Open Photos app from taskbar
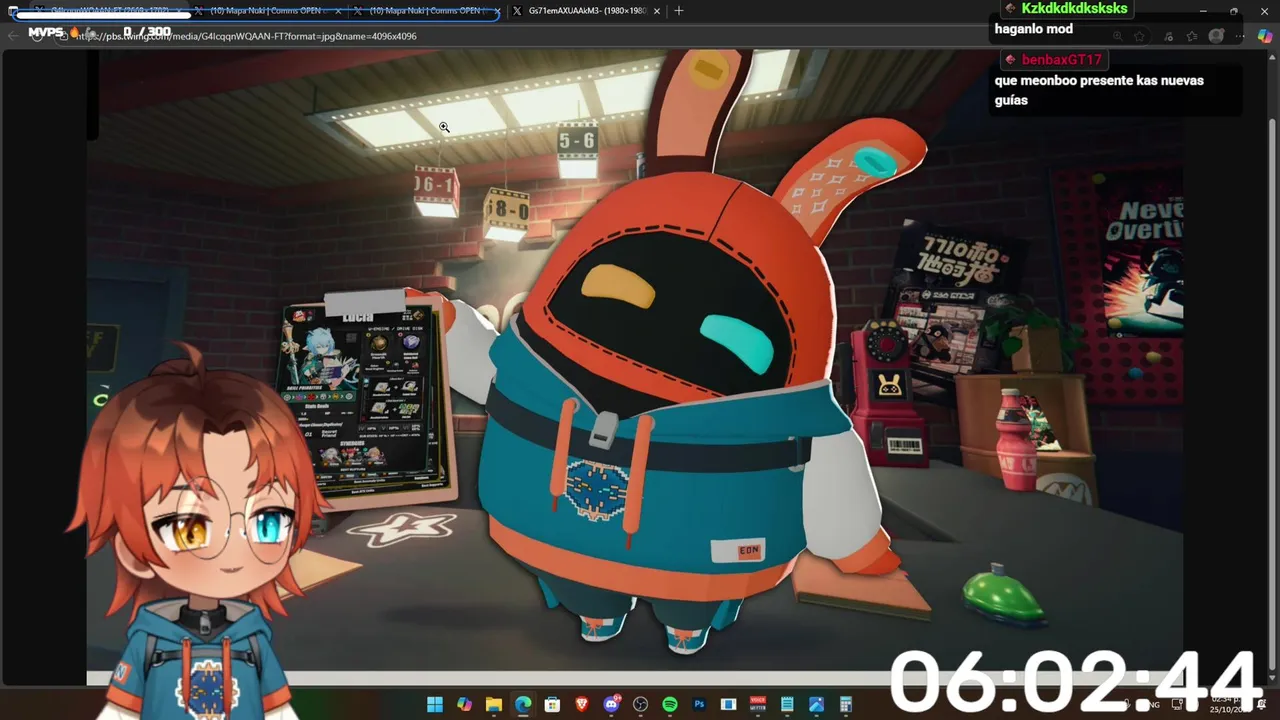This screenshot has height=720, width=1280. pyautogui.click(x=816, y=705)
